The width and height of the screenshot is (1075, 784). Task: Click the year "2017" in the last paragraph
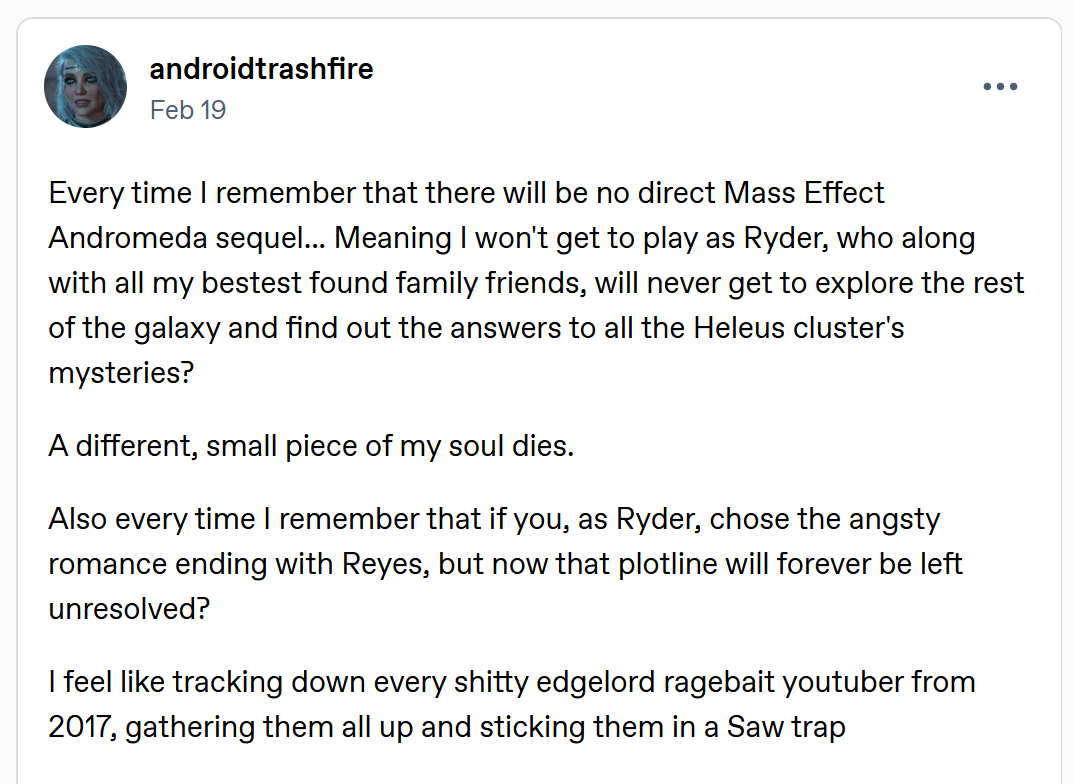tap(82, 727)
